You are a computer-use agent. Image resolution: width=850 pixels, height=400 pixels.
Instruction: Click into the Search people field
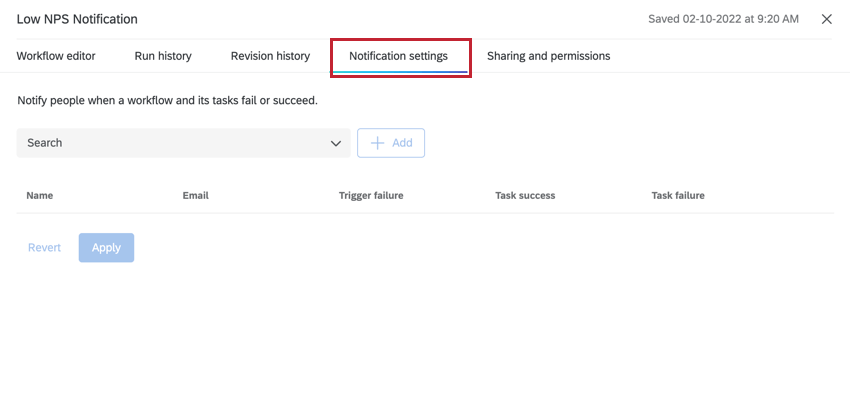tap(170, 143)
